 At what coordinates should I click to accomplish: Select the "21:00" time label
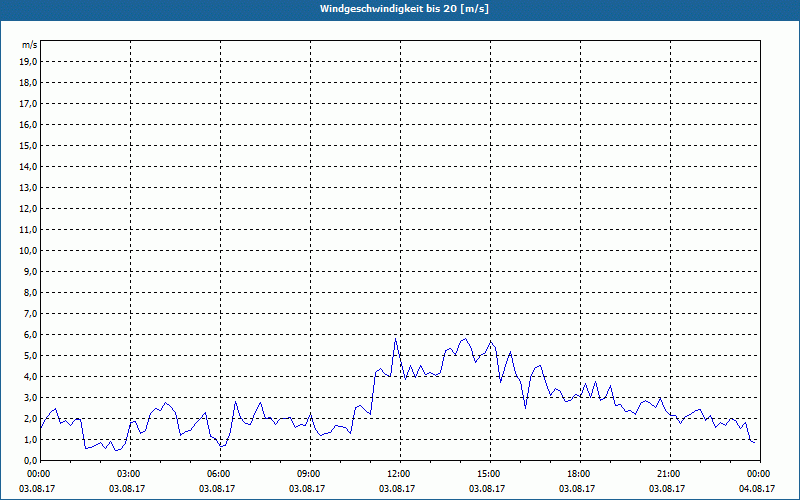pos(670,474)
